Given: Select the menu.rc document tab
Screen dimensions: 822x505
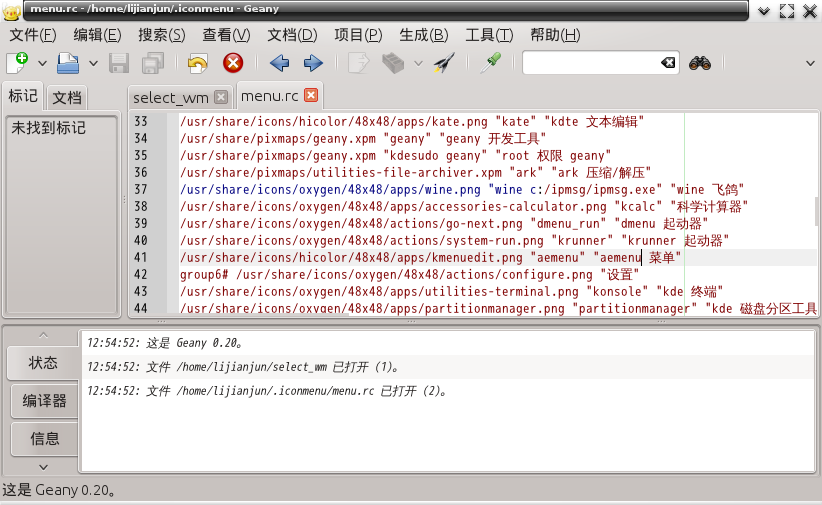Looking at the screenshot, I should coord(269,95).
